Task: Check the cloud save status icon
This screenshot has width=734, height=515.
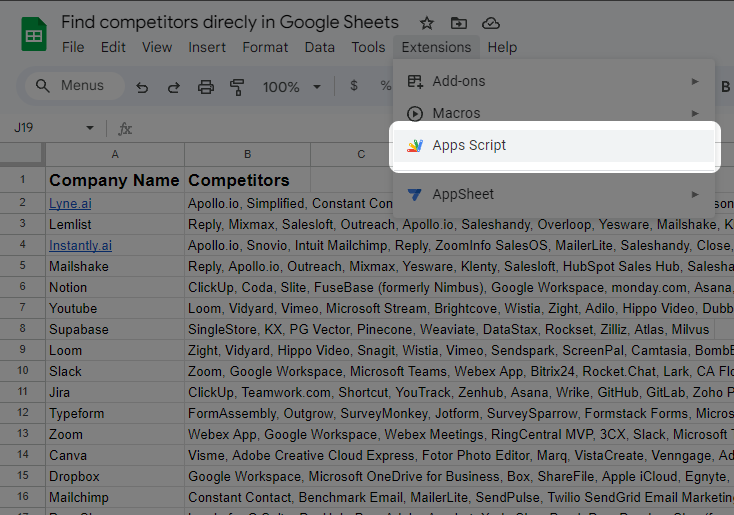Action: tap(491, 23)
